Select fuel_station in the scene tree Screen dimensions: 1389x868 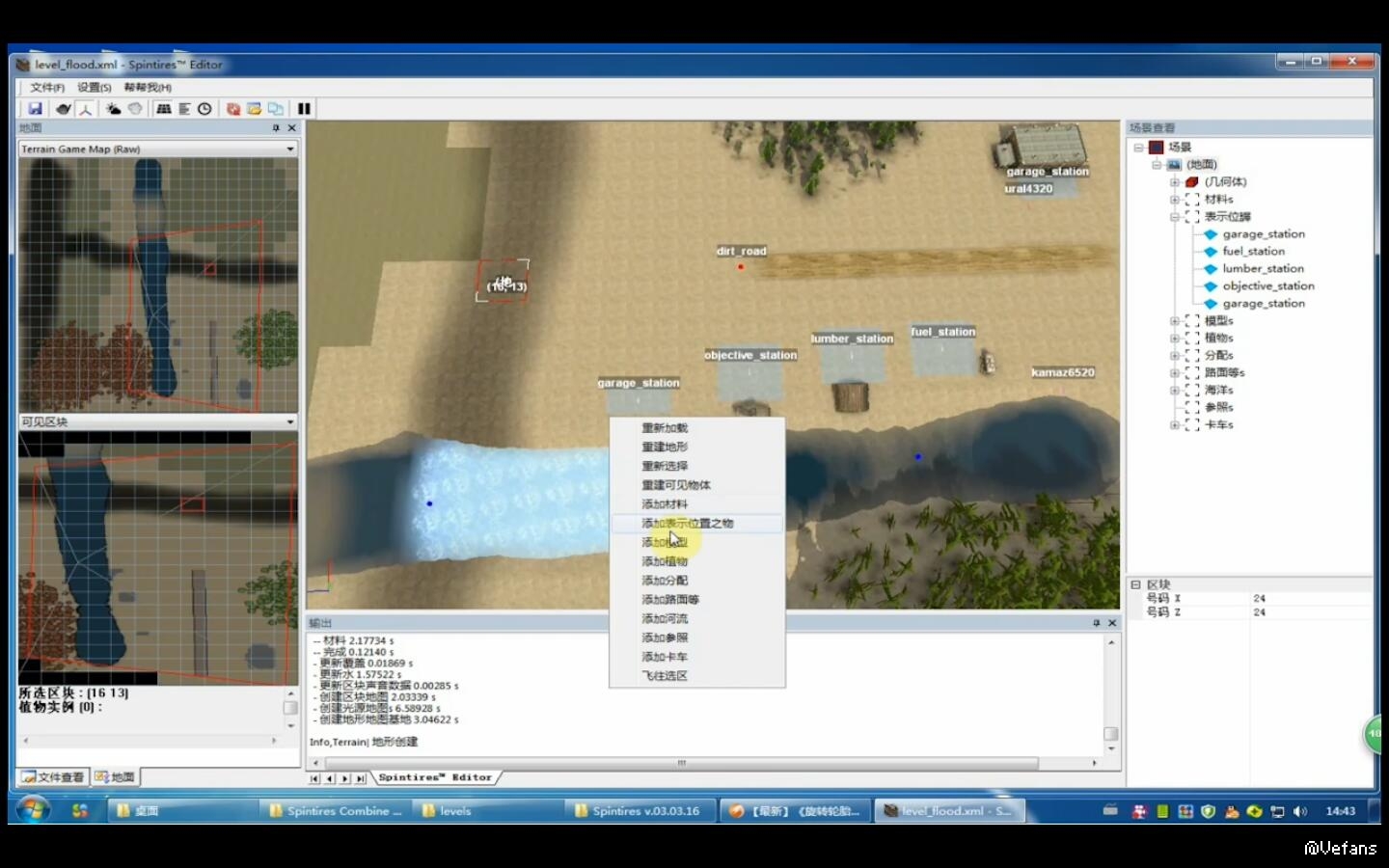[1253, 252]
